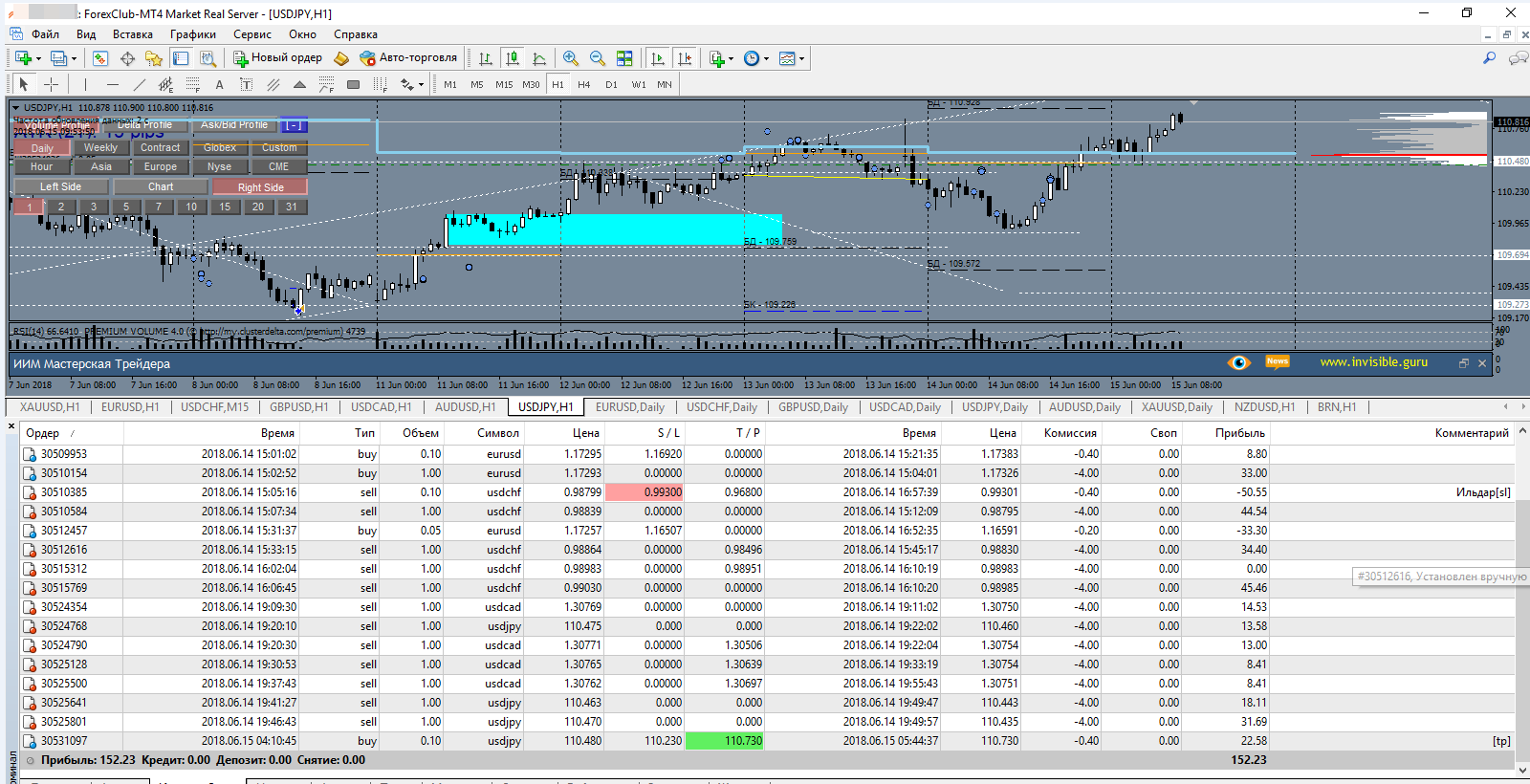Screen dimensions: 1530x784
Task: Switch to the EURUSD,H1 chart tab
Action: (x=130, y=407)
